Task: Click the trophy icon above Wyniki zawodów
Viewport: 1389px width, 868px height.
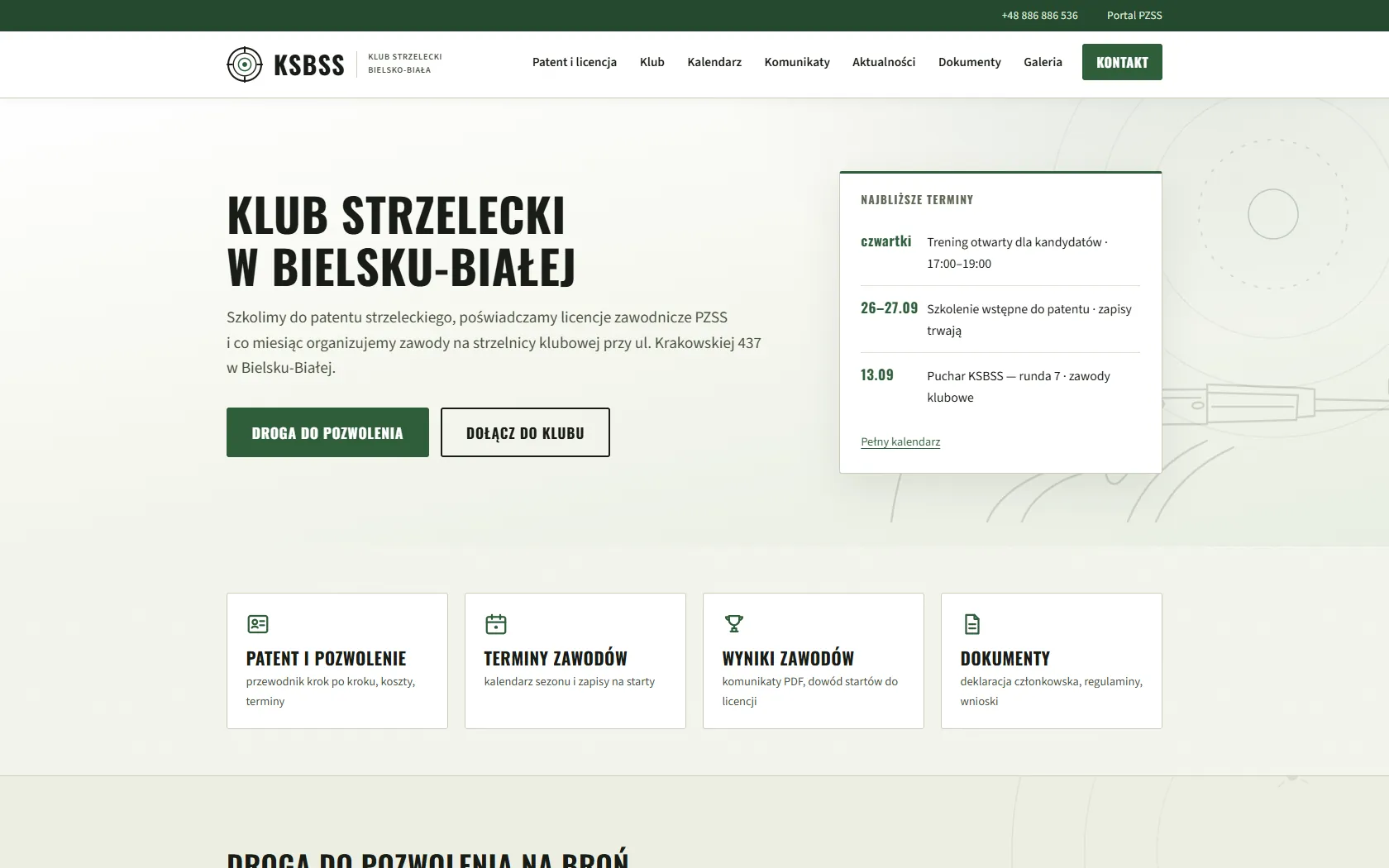Action: pyautogui.click(x=734, y=624)
